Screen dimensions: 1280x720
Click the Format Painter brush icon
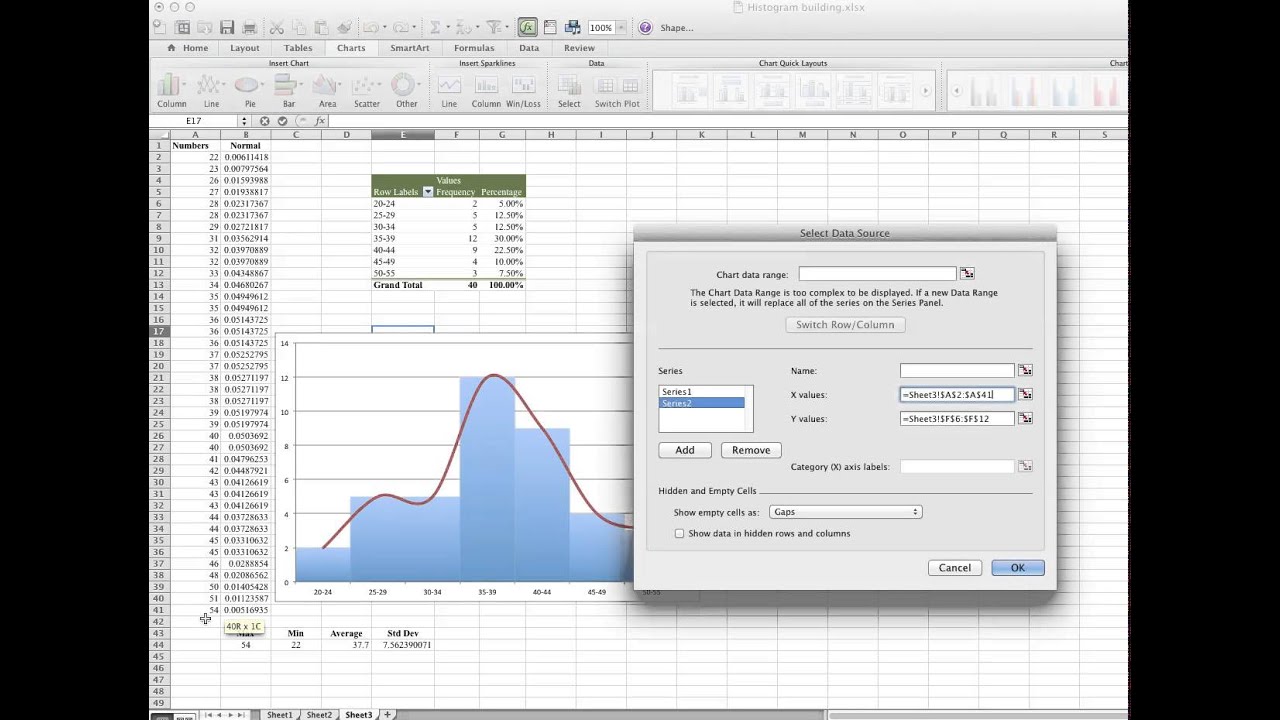345,27
